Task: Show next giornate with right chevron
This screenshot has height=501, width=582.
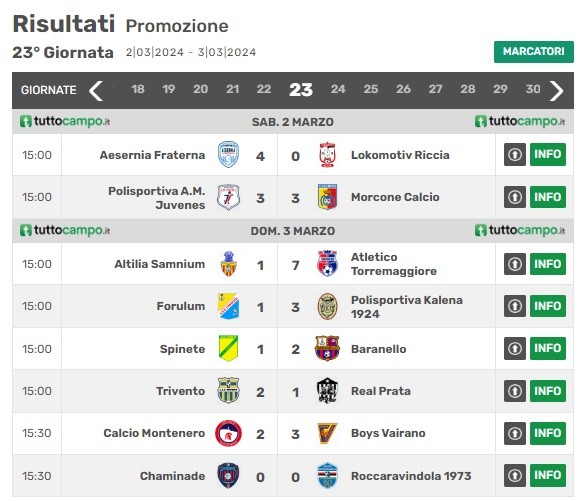Action: point(556,91)
